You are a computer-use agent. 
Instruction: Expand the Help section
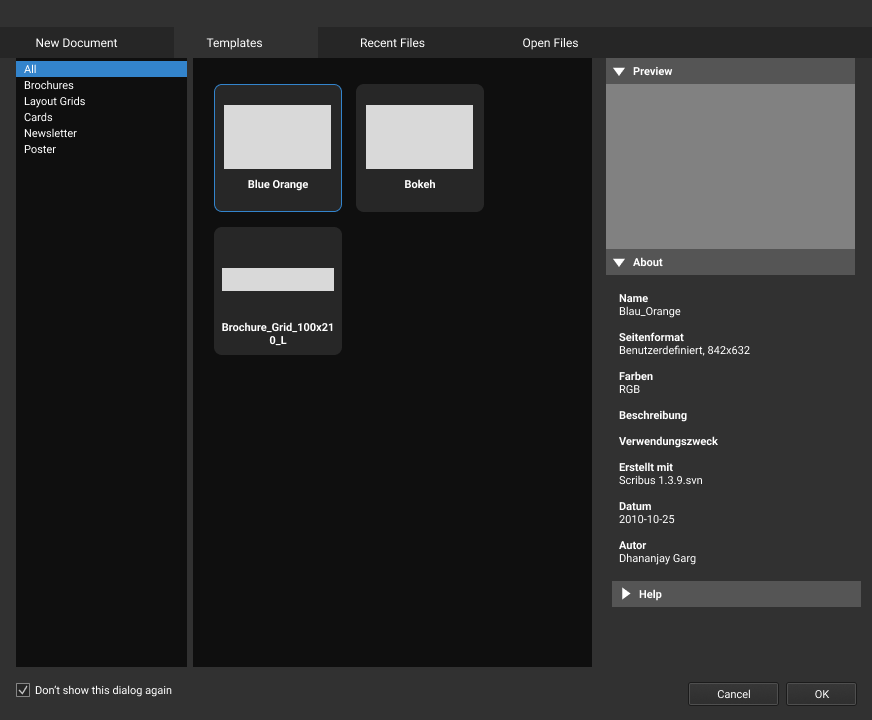tap(626, 594)
